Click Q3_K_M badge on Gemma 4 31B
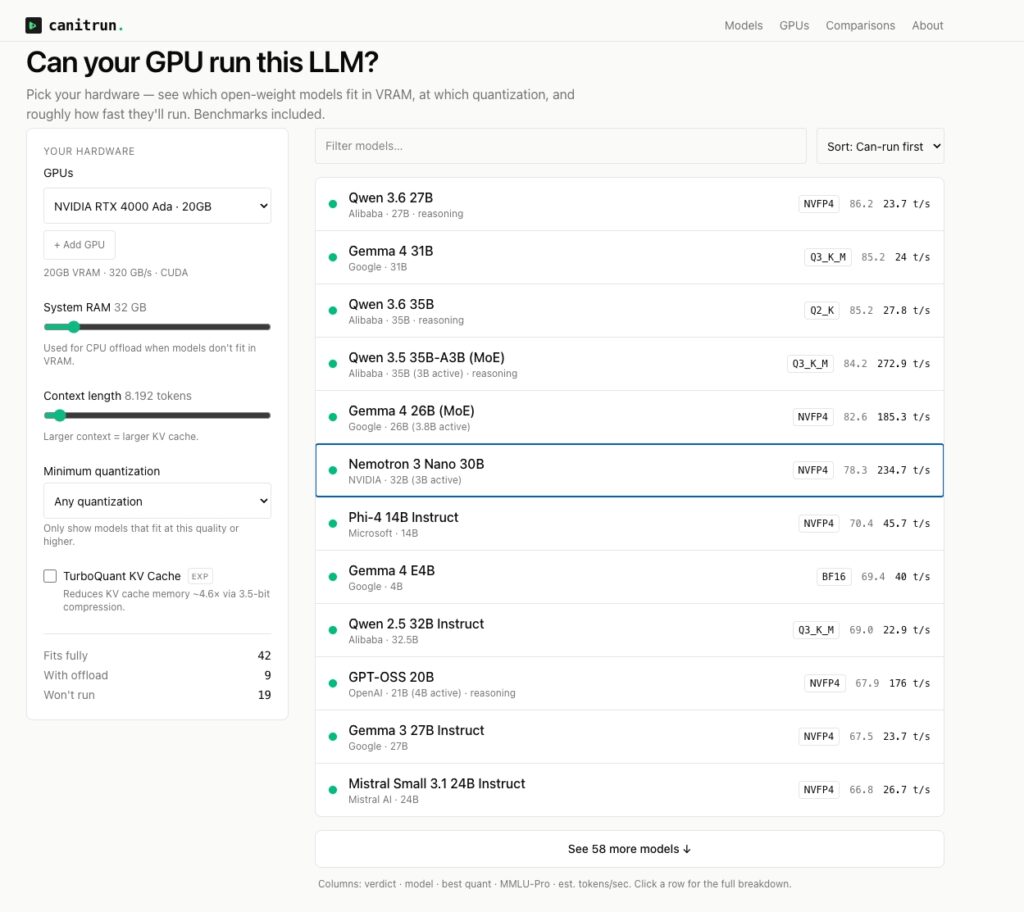 (x=827, y=257)
